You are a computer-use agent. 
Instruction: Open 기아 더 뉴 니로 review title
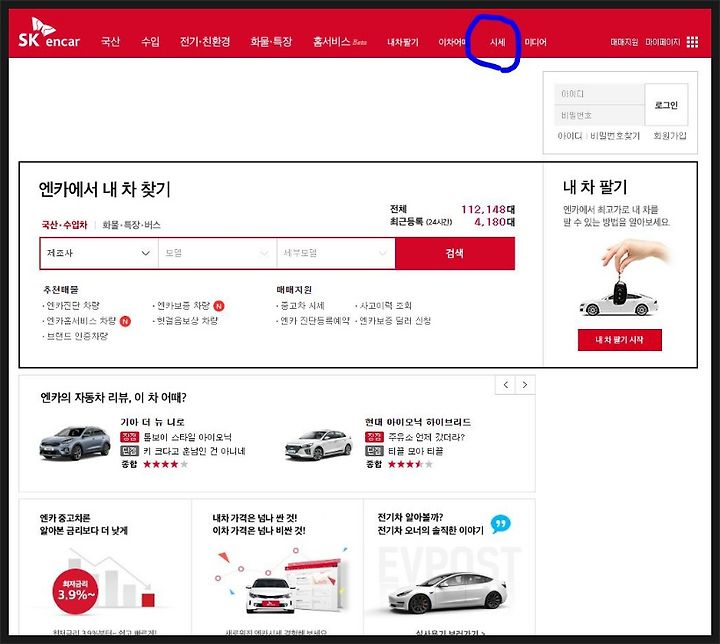[152, 422]
